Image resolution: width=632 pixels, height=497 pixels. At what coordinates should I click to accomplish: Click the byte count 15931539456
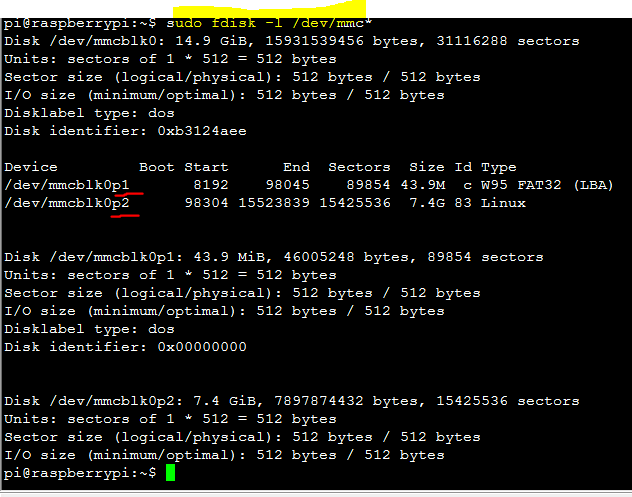coord(314,41)
